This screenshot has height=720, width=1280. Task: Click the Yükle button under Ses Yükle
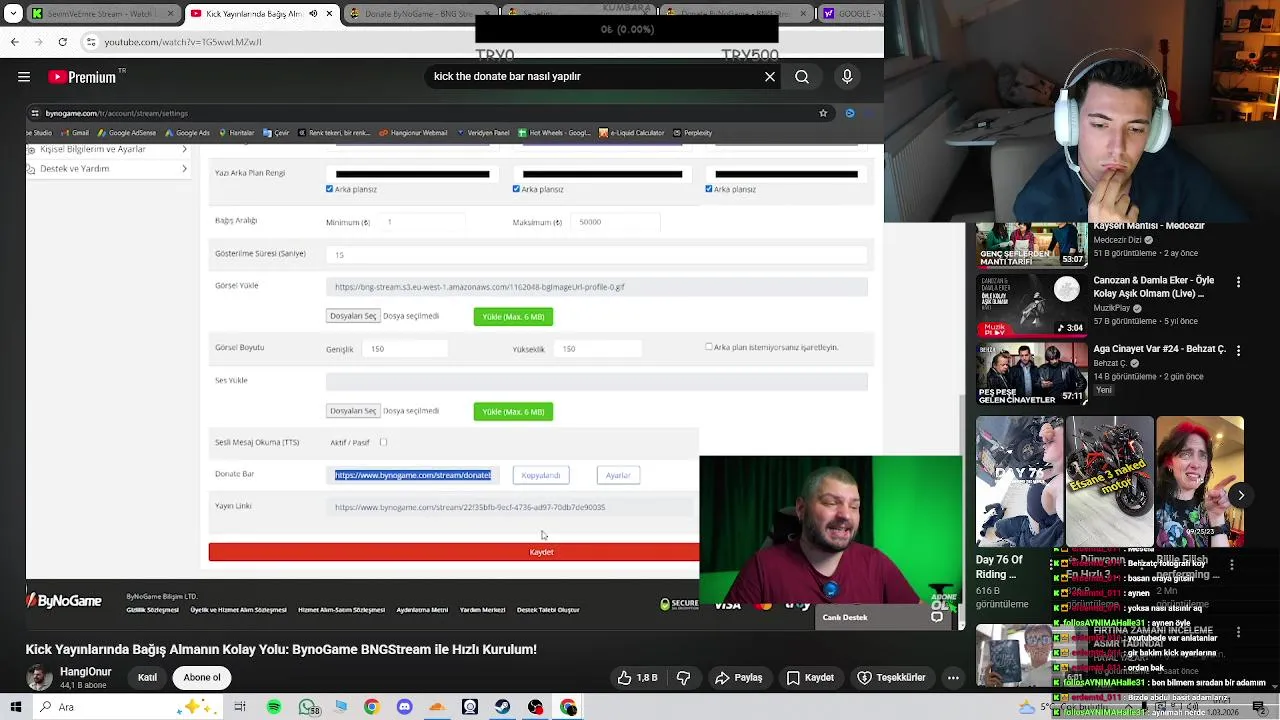pyautogui.click(x=513, y=412)
